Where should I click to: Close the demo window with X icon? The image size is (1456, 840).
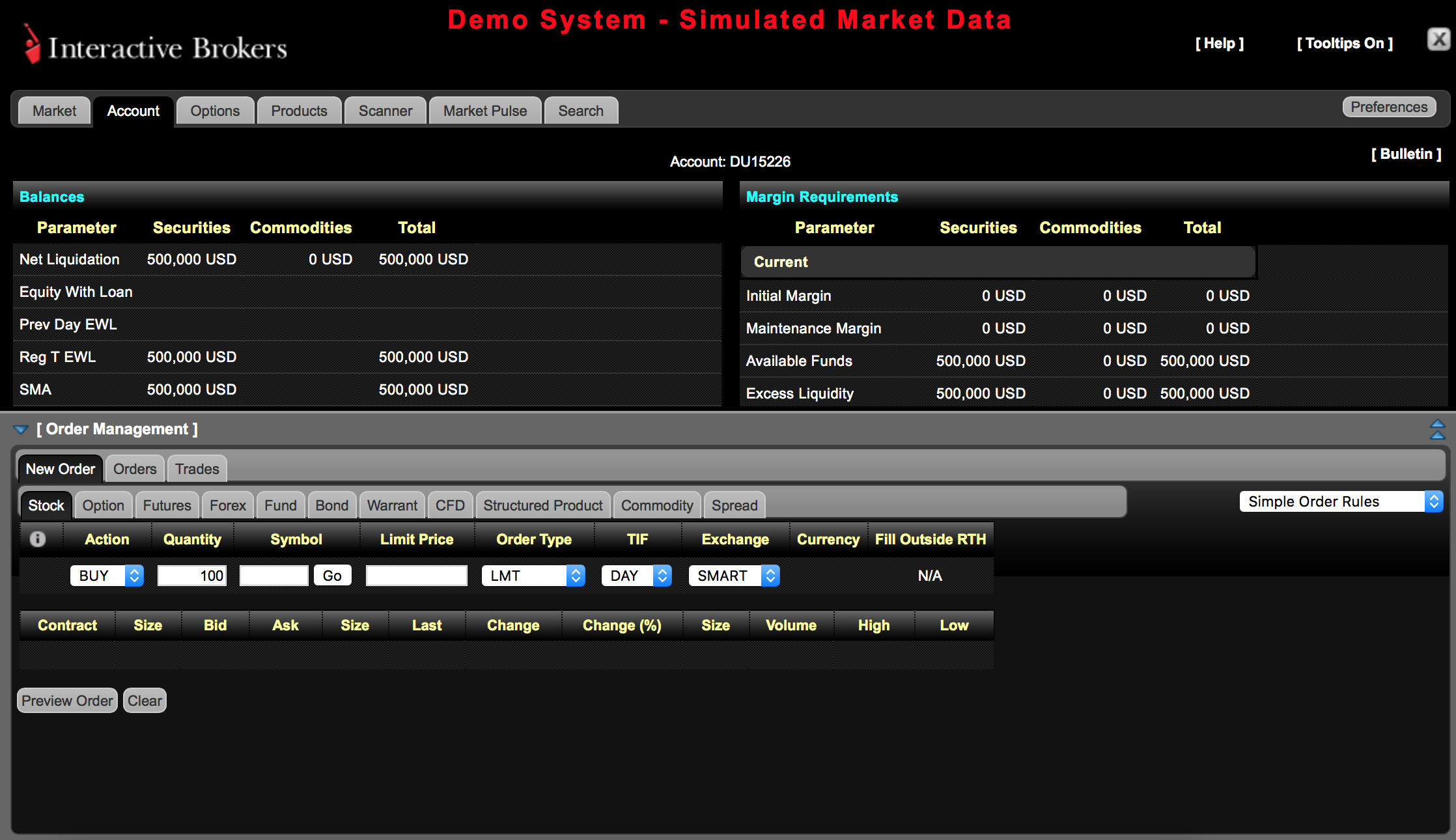(x=1438, y=40)
